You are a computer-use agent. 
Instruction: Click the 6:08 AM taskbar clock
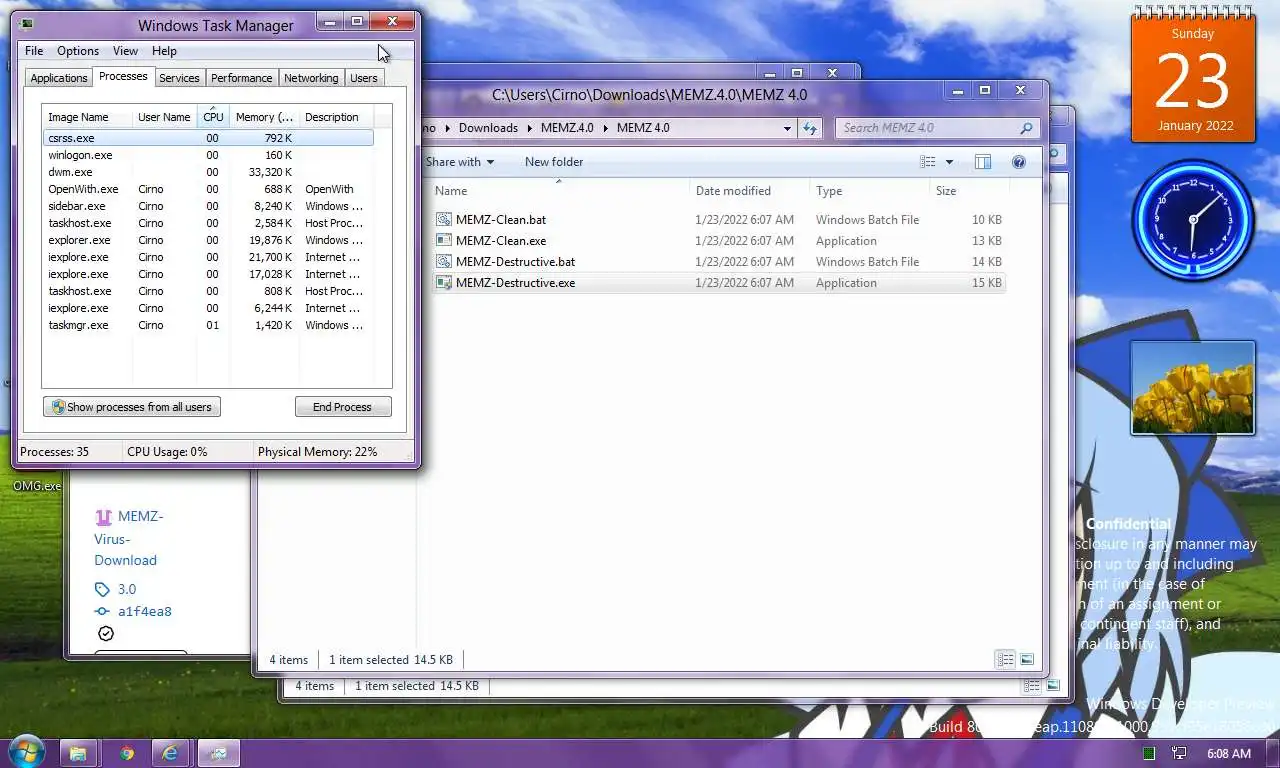1228,753
